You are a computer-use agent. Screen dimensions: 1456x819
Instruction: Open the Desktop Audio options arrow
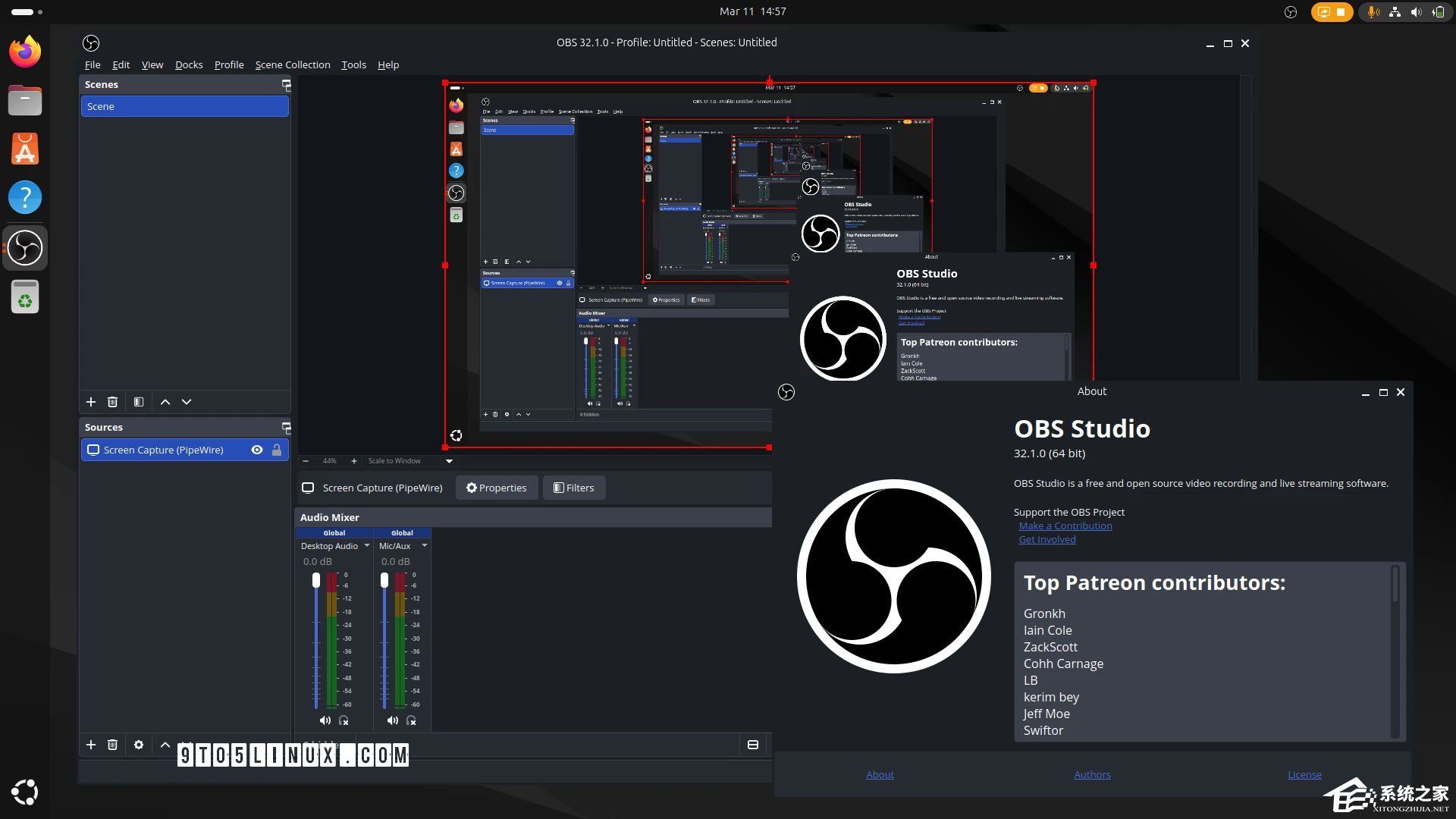(367, 546)
